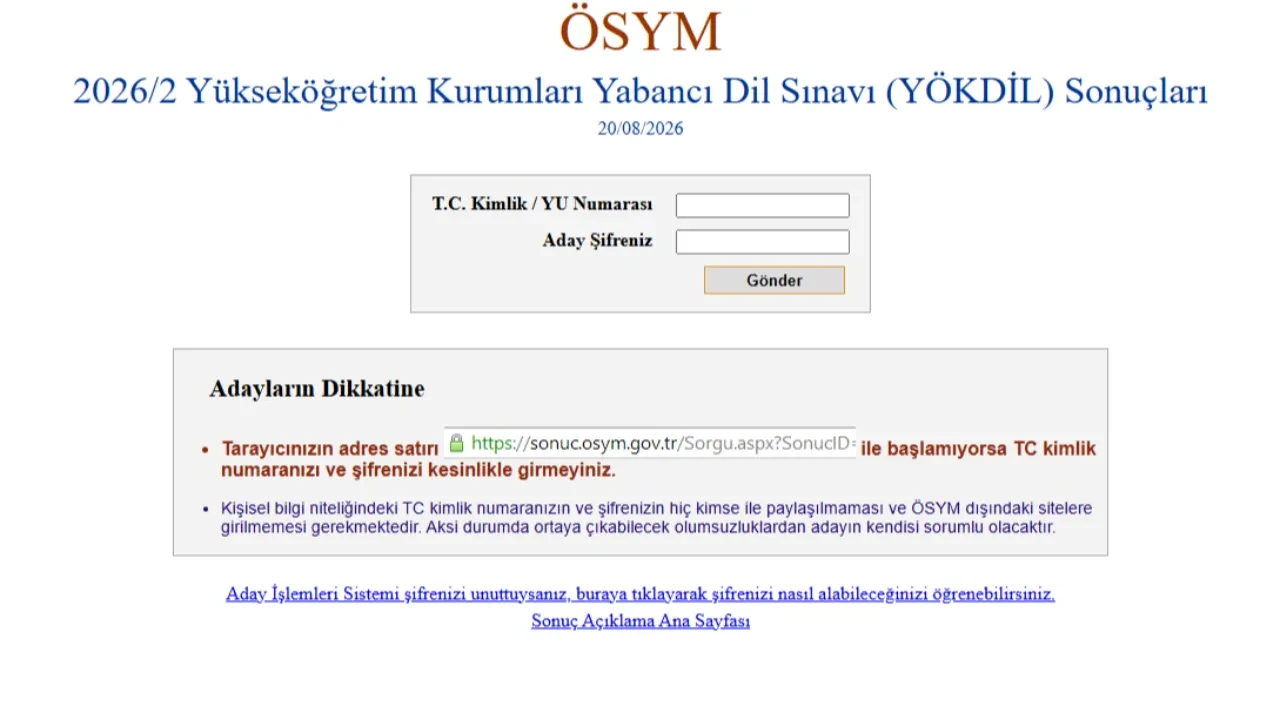Image resolution: width=1280 pixels, height=720 pixels.
Task: Click the Adayların Dikkatine heading
Action: point(317,389)
